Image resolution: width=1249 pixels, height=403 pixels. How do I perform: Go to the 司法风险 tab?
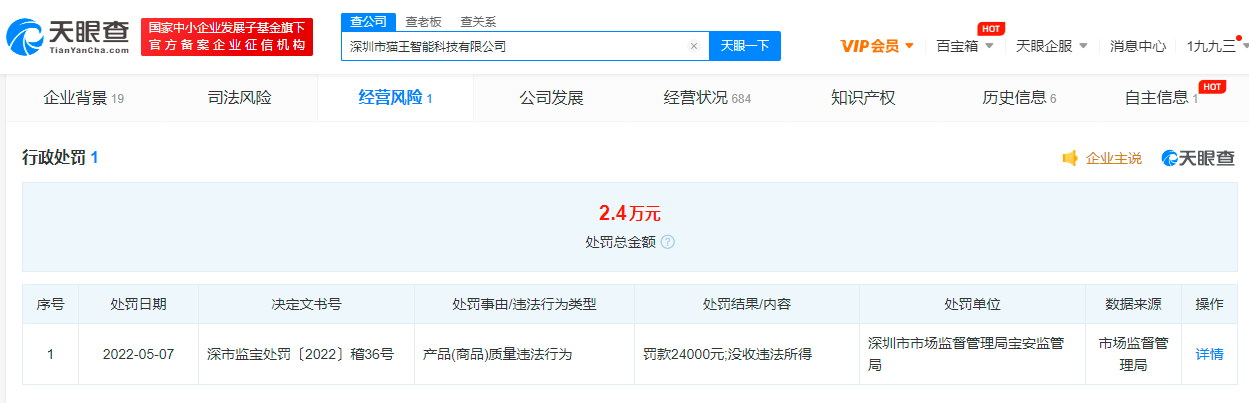[239, 98]
